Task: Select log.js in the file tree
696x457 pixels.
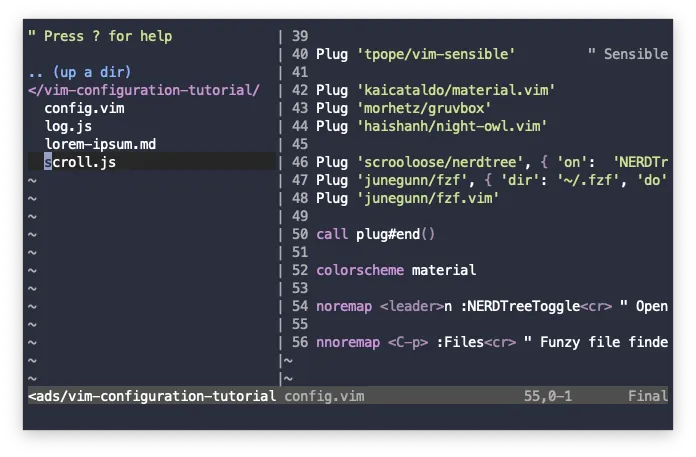Action: [x=68, y=126]
